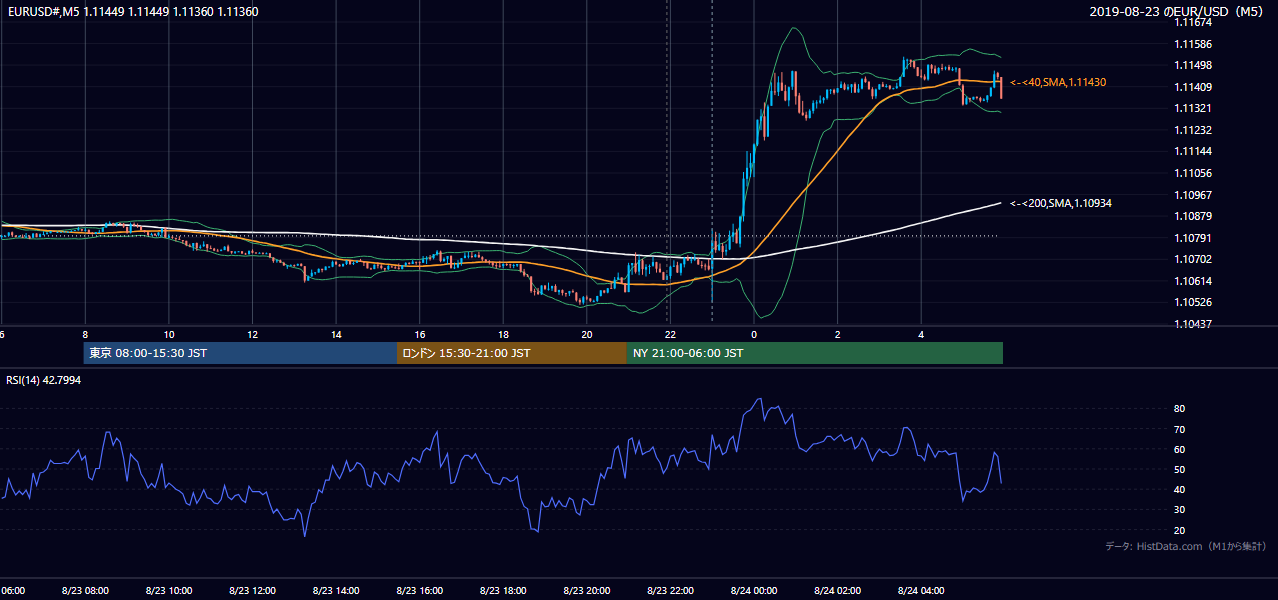The width and height of the screenshot is (1278, 600).
Task: Click price axis value 1.11674
Action: [x=1193, y=22]
